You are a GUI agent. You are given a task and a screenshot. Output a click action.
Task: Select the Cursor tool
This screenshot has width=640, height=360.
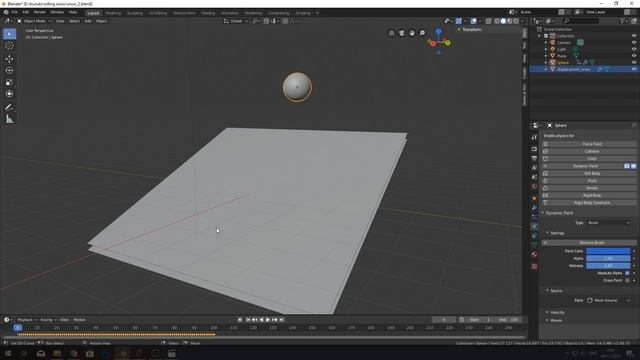9,46
